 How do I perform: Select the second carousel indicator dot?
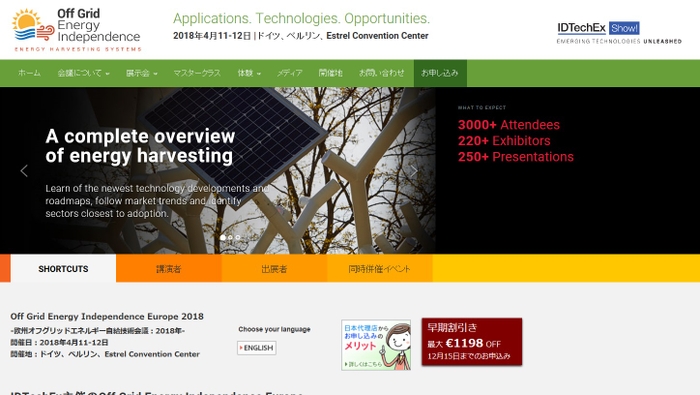point(230,237)
